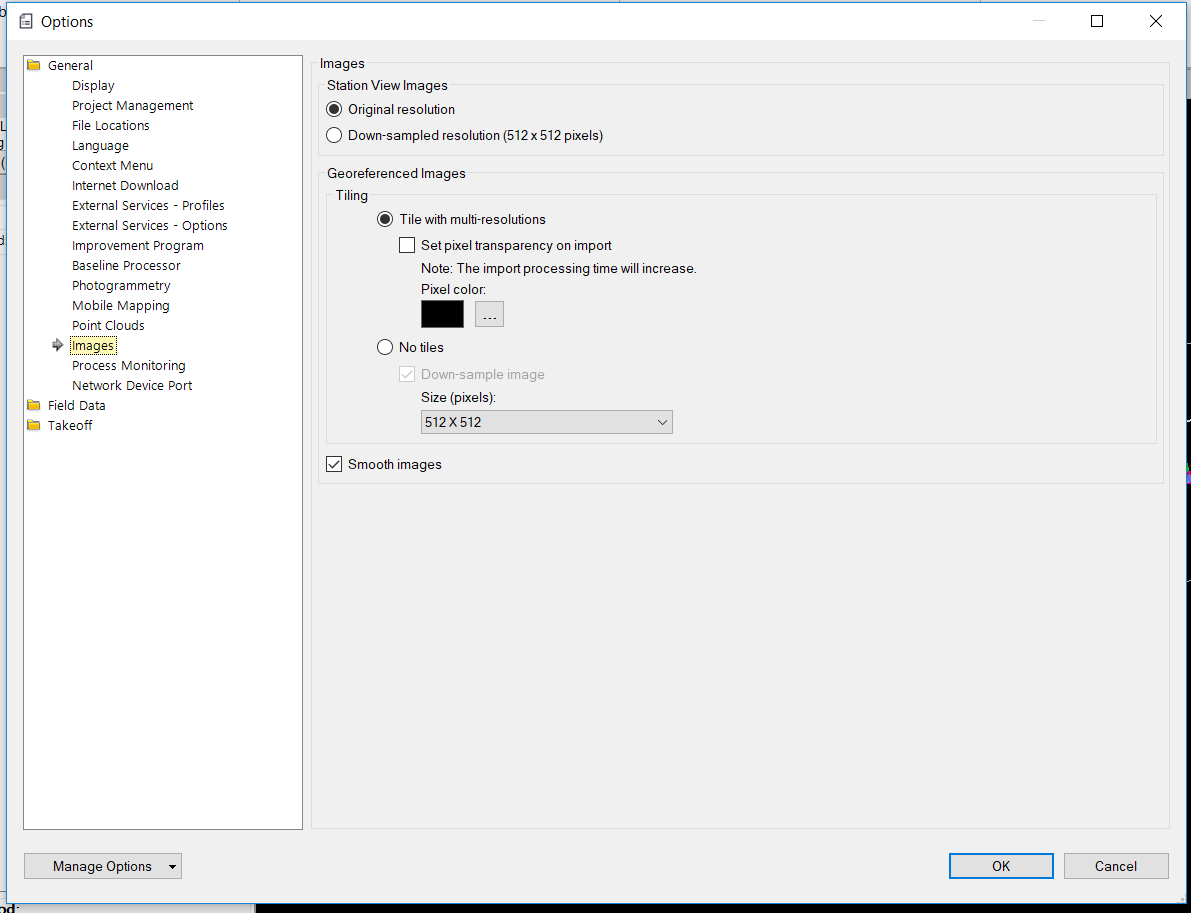Select the No tiles option
This screenshot has width=1191, height=913.
[x=385, y=347]
